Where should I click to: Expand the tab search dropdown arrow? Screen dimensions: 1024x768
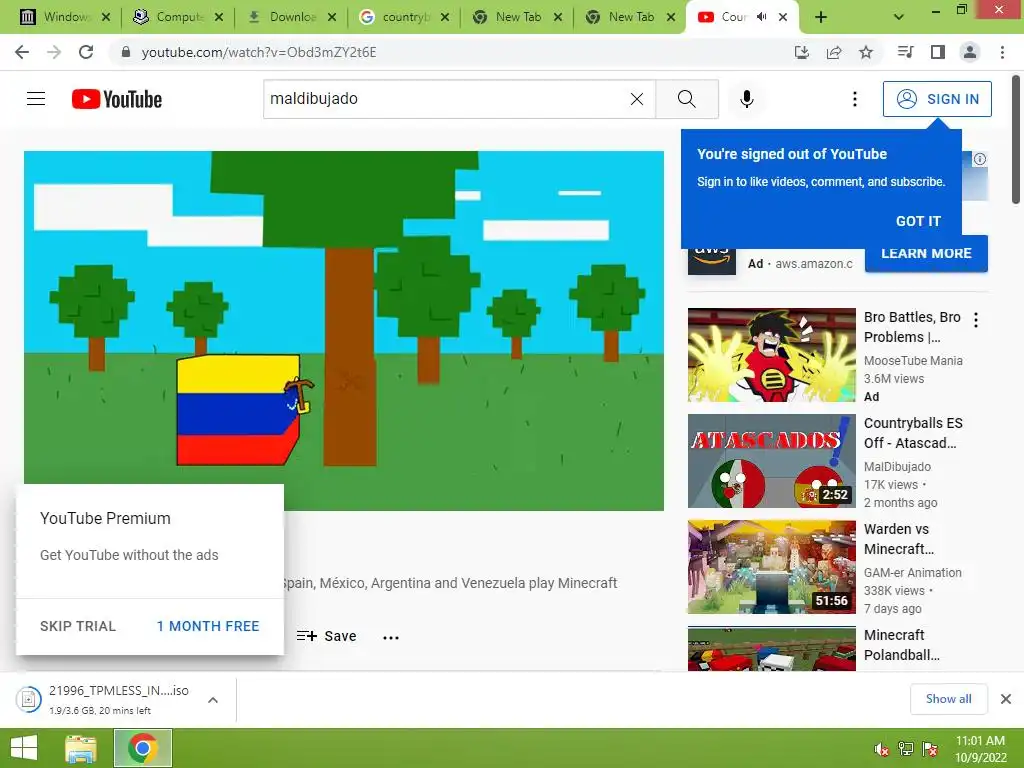[899, 17]
